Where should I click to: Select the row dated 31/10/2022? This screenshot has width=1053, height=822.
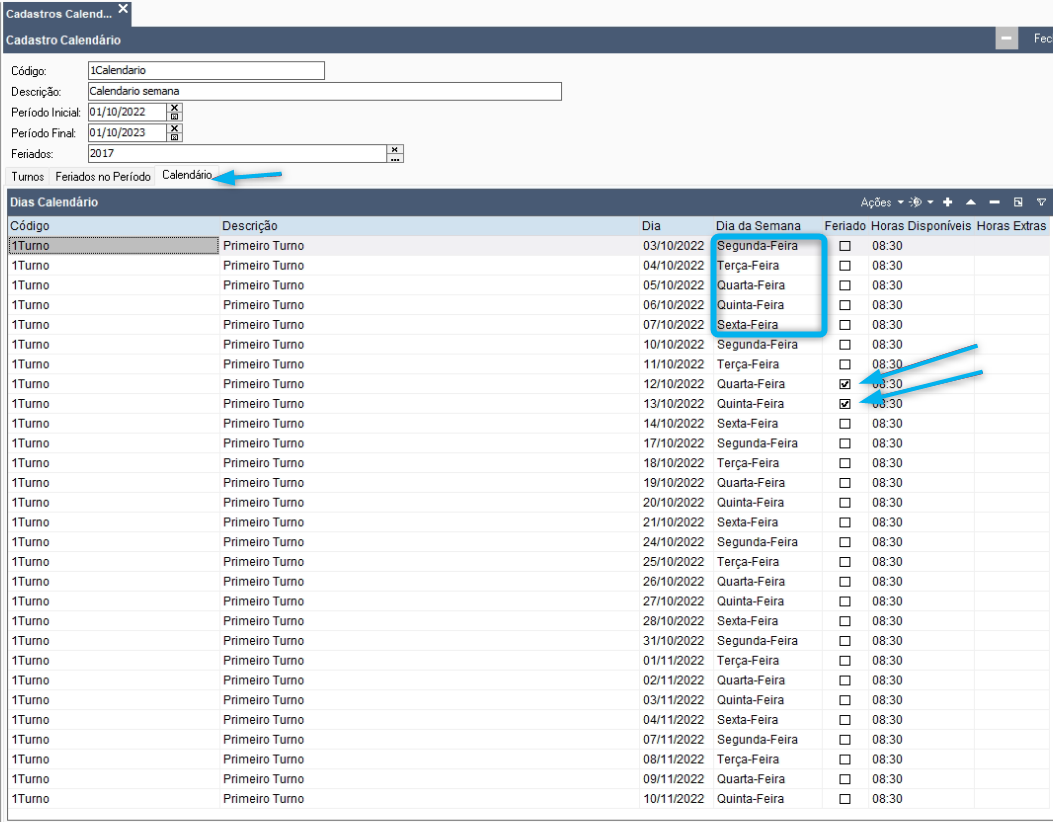click(x=528, y=641)
